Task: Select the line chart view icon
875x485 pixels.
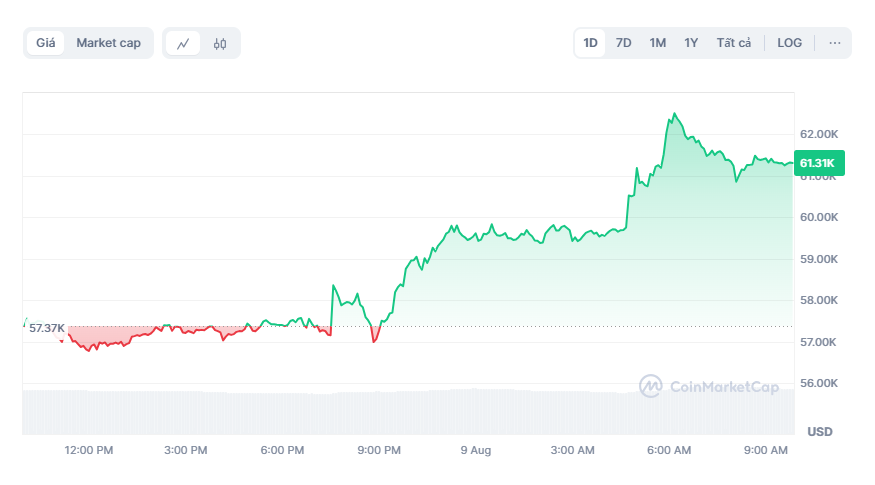Action: pos(183,43)
